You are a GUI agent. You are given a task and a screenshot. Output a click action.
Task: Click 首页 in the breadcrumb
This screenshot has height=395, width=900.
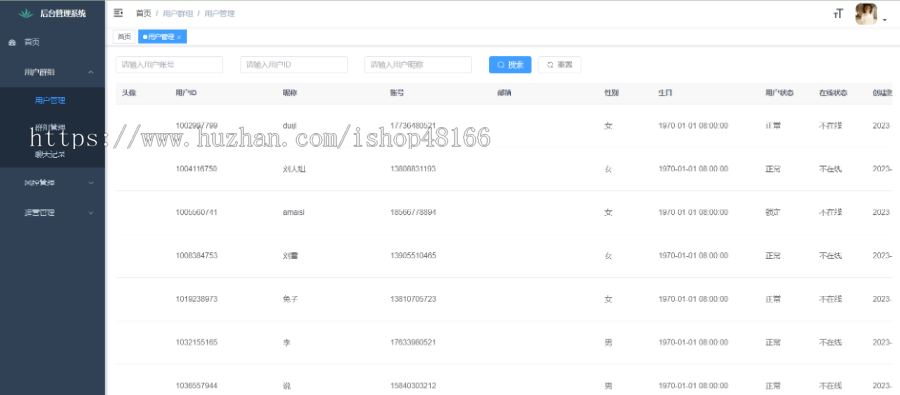[143, 13]
